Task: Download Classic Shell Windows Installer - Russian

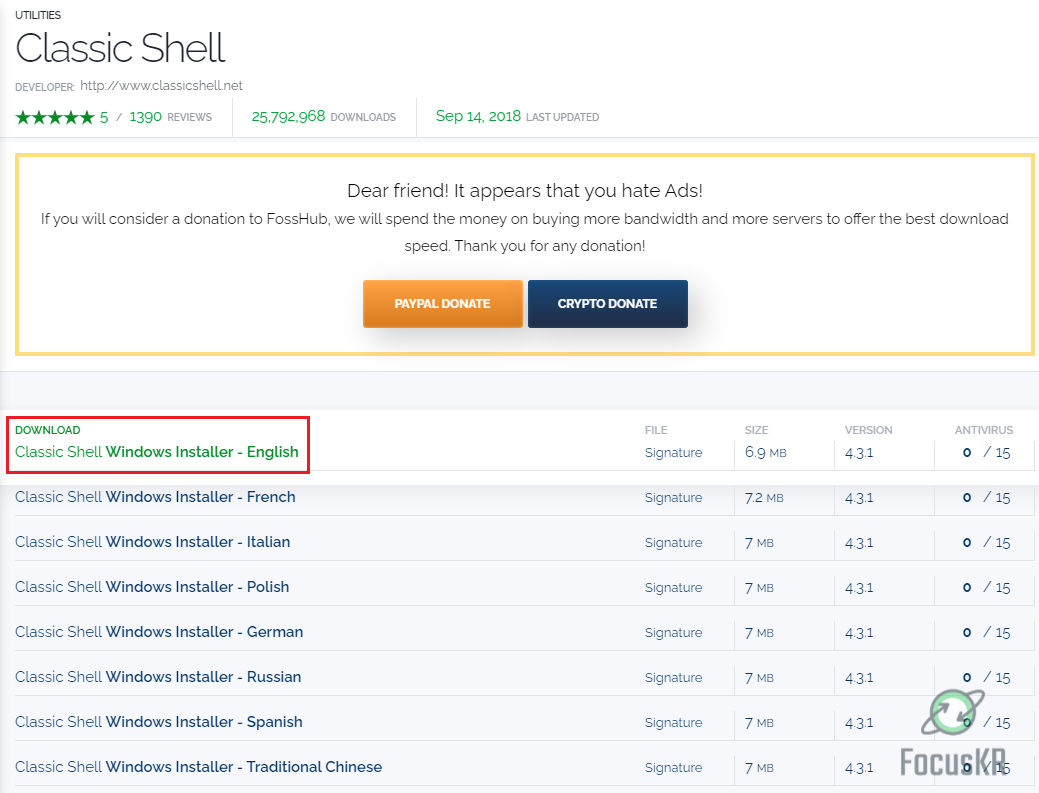Action: pos(158,677)
